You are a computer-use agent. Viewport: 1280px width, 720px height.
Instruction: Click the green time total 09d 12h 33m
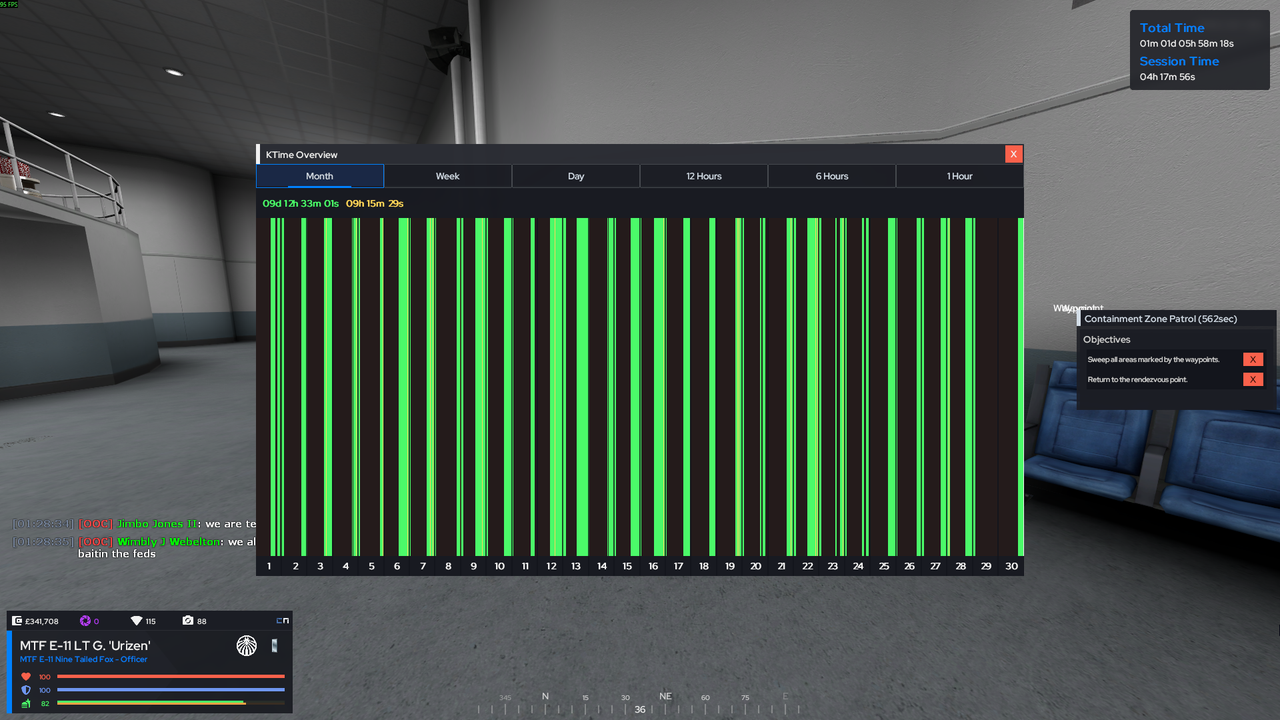coord(301,204)
